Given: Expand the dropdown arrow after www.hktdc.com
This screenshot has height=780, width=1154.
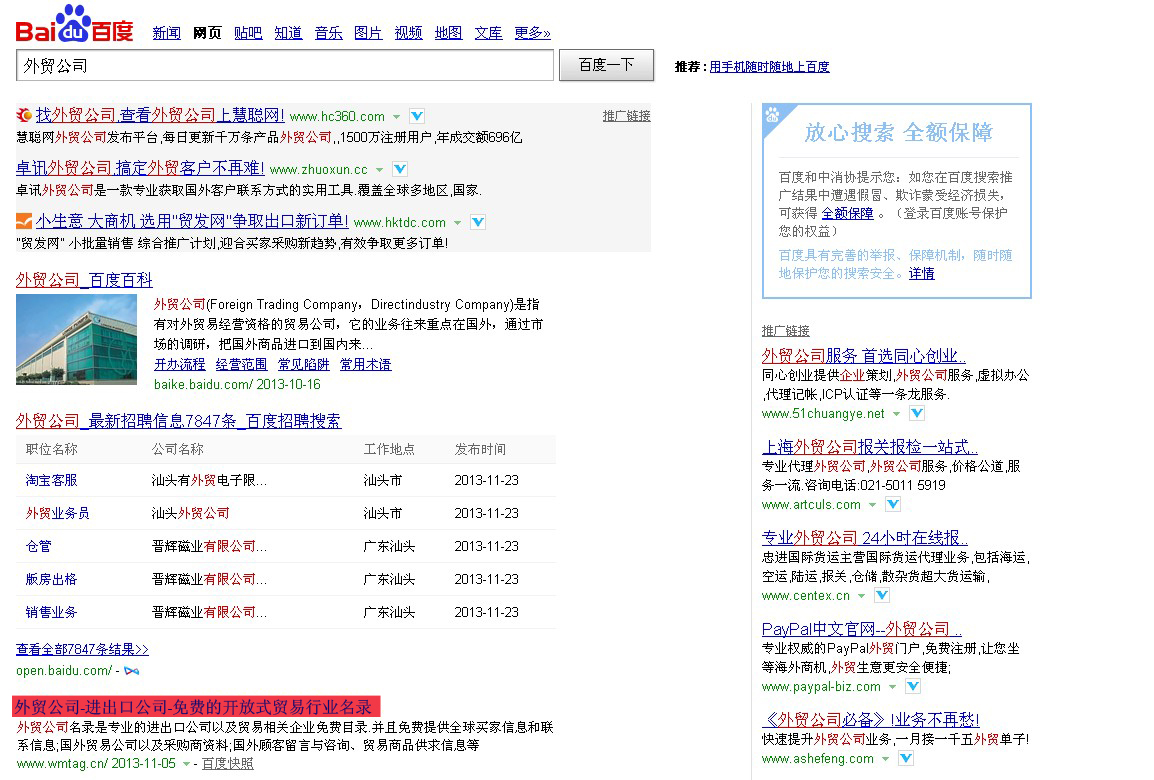Looking at the screenshot, I should click(x=458, y=223).
